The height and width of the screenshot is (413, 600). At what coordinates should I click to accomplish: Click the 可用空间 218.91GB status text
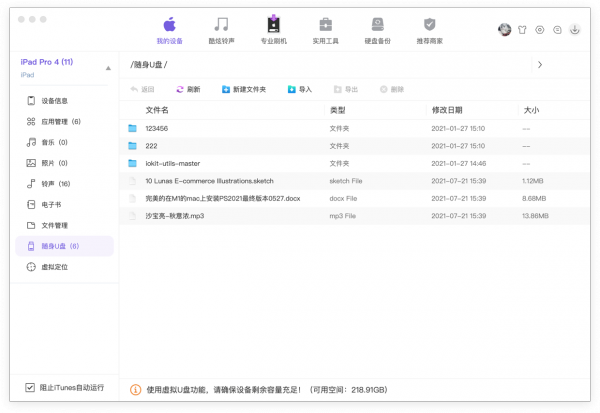click(349, 390)
